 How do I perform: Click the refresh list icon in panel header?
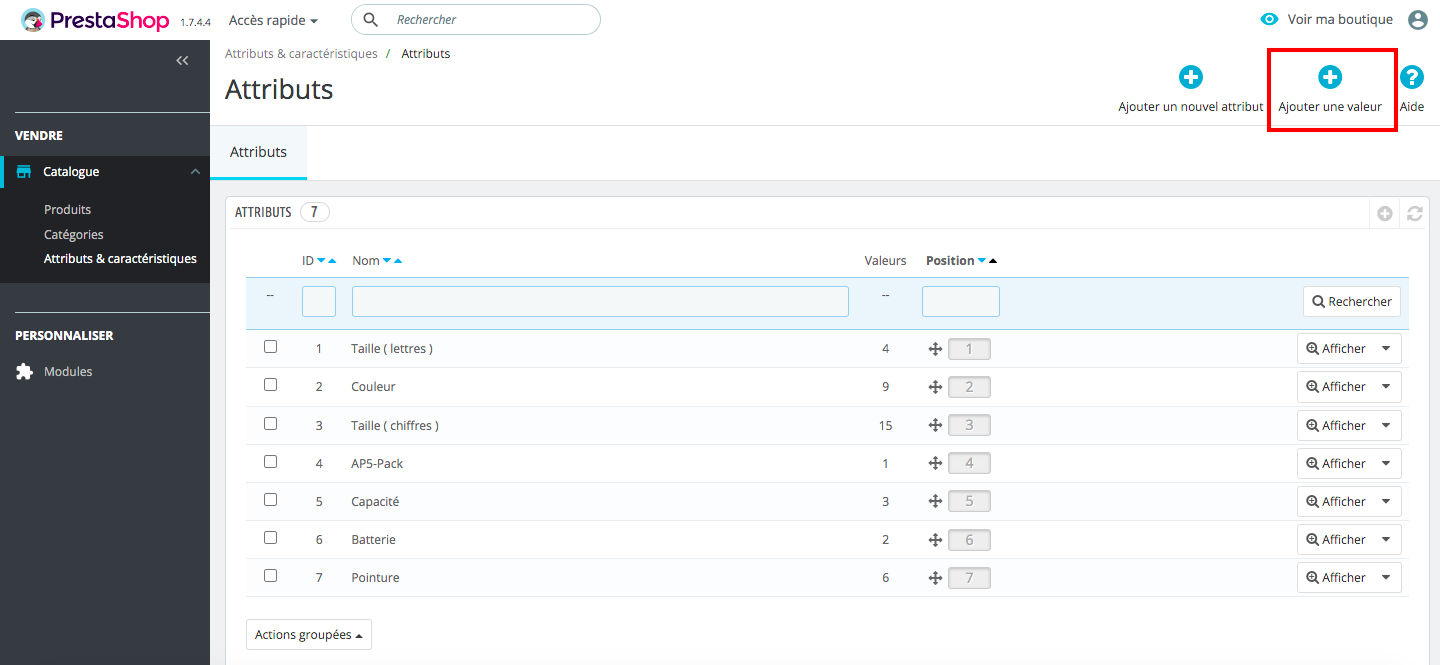click(1415, 213)
